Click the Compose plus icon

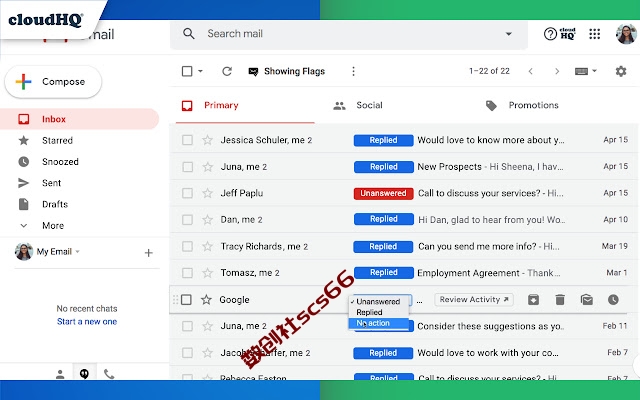23,82
